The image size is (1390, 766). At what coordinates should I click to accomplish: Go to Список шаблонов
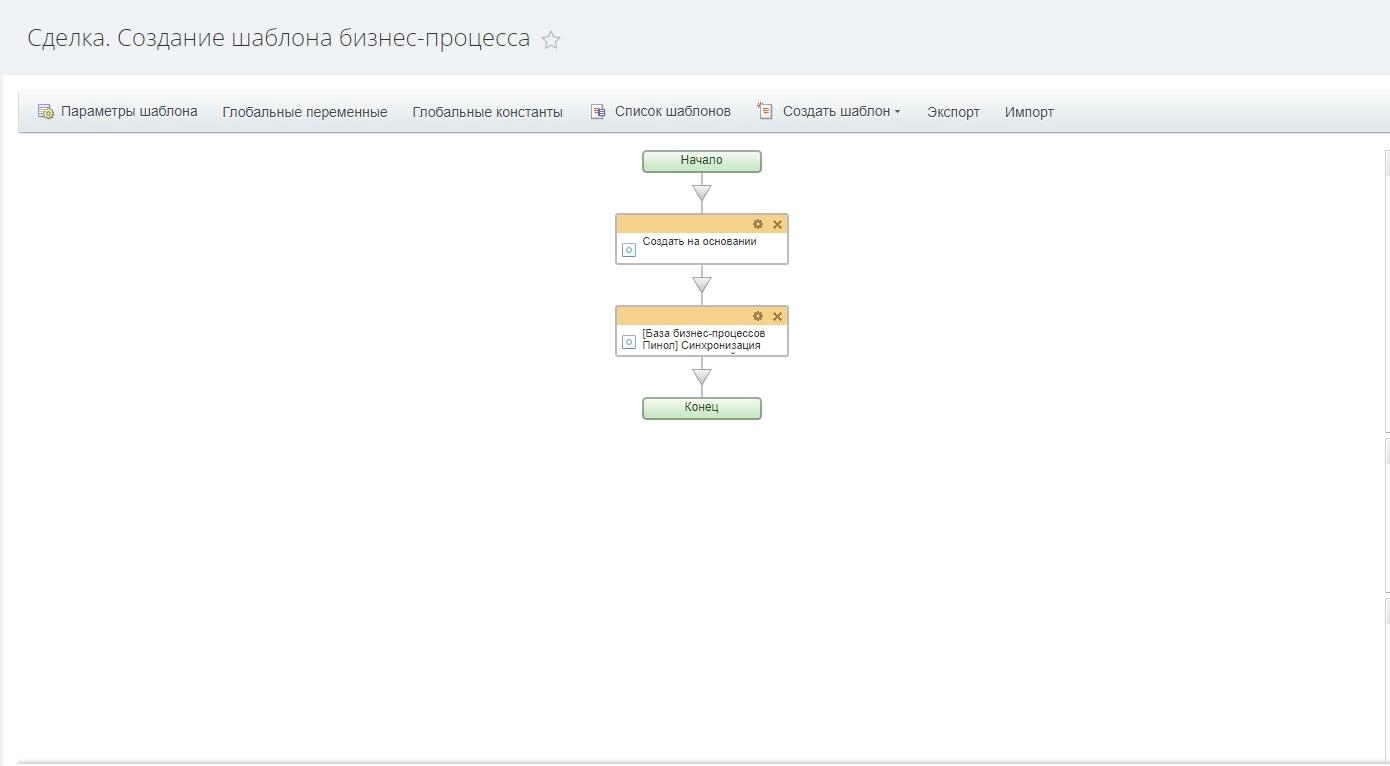click(x=661, y=112)
